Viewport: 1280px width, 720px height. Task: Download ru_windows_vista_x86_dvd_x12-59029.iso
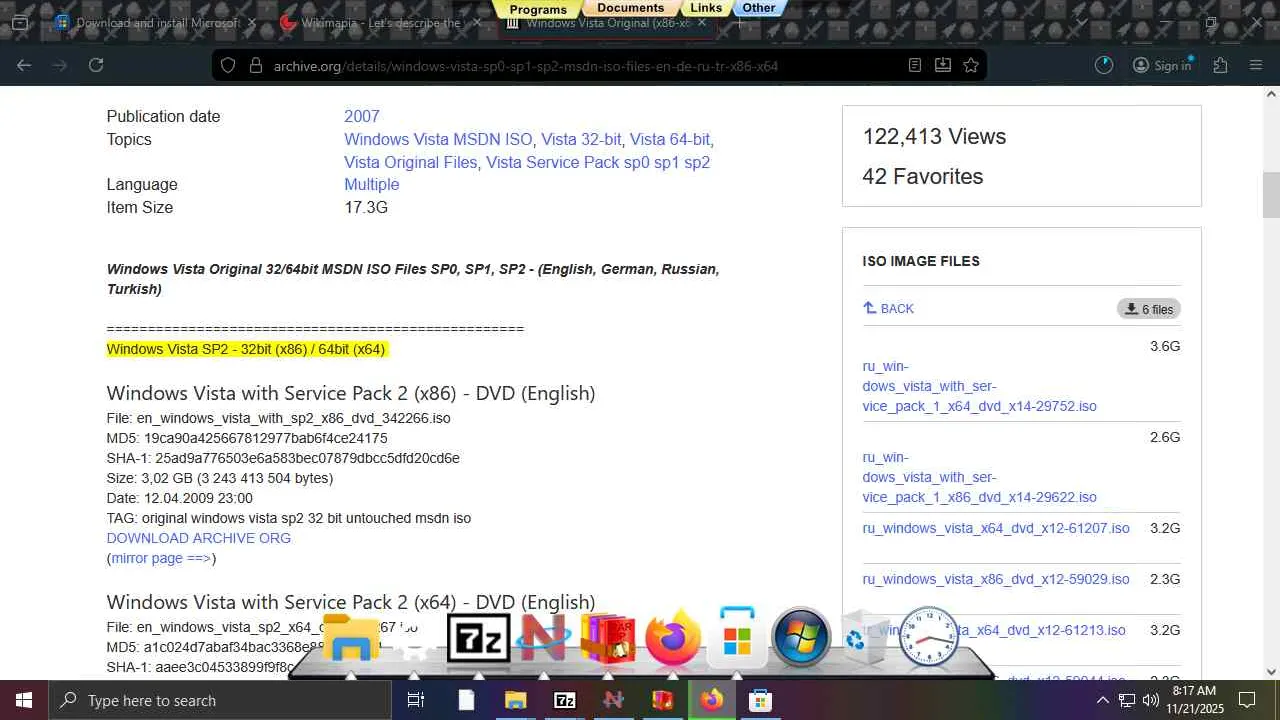pos(996,579)
